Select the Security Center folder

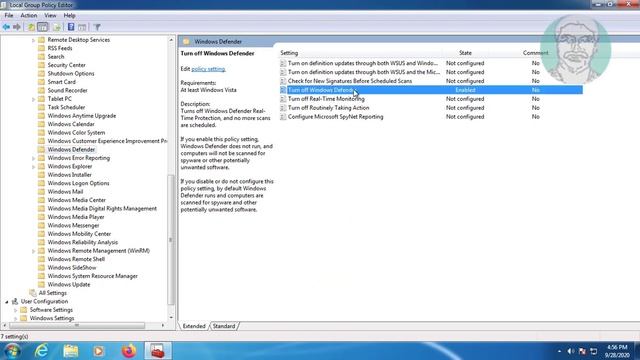point(67,65)
